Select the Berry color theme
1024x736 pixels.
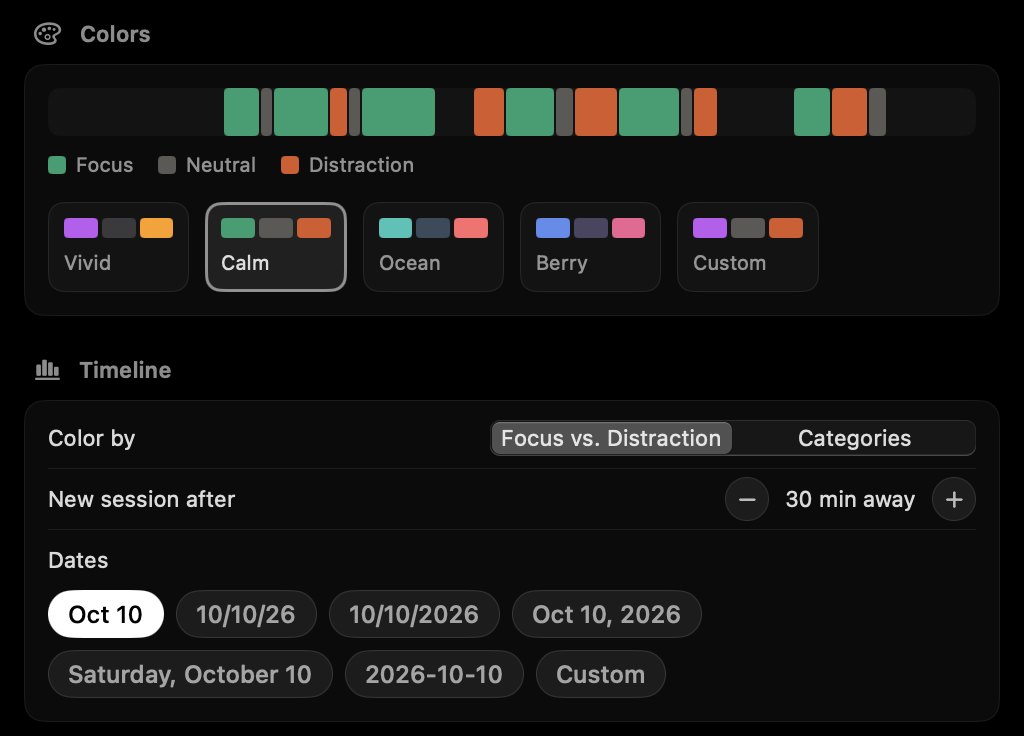tap(590, 247)
